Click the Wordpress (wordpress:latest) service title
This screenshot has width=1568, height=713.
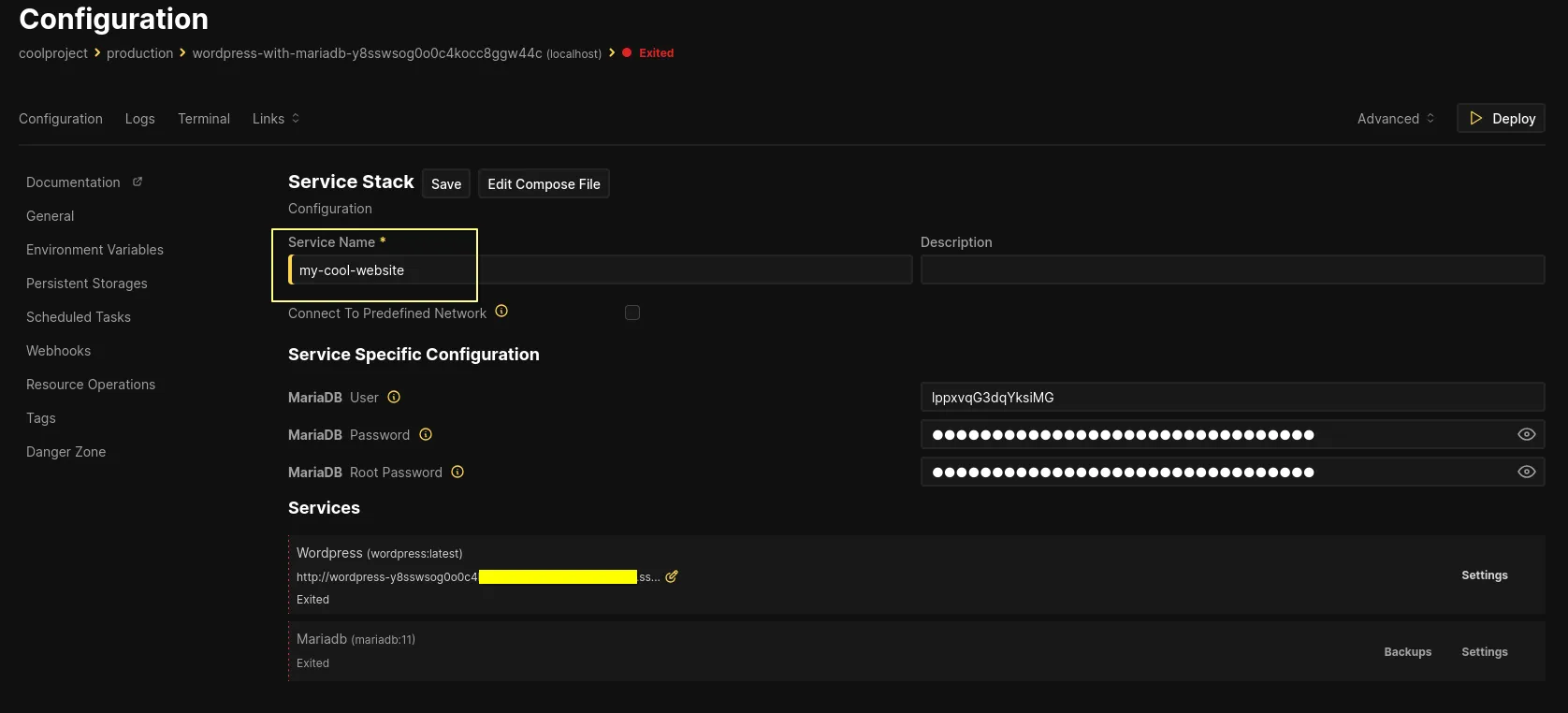point(379,553)
